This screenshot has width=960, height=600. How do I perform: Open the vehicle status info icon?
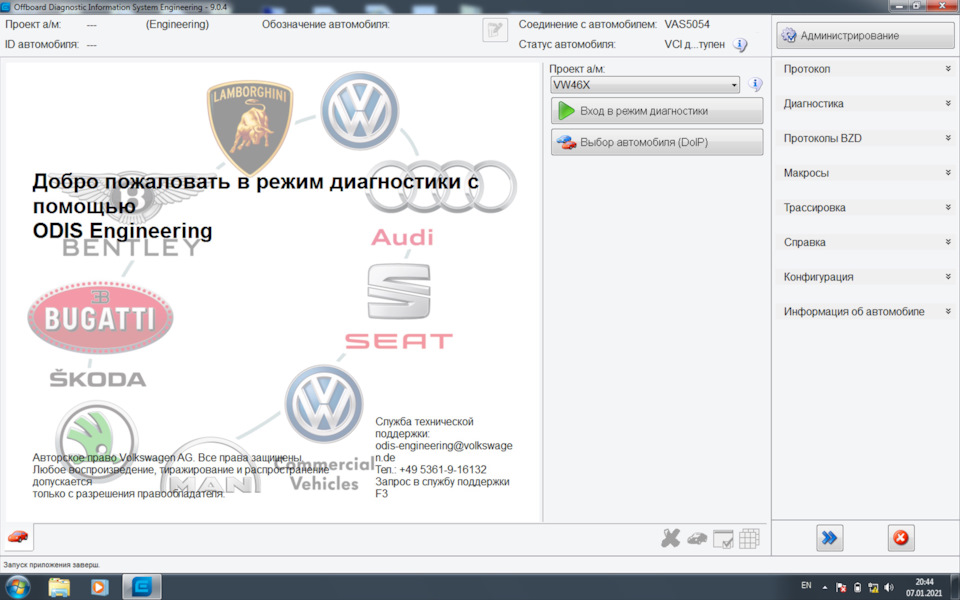point(740,45)
